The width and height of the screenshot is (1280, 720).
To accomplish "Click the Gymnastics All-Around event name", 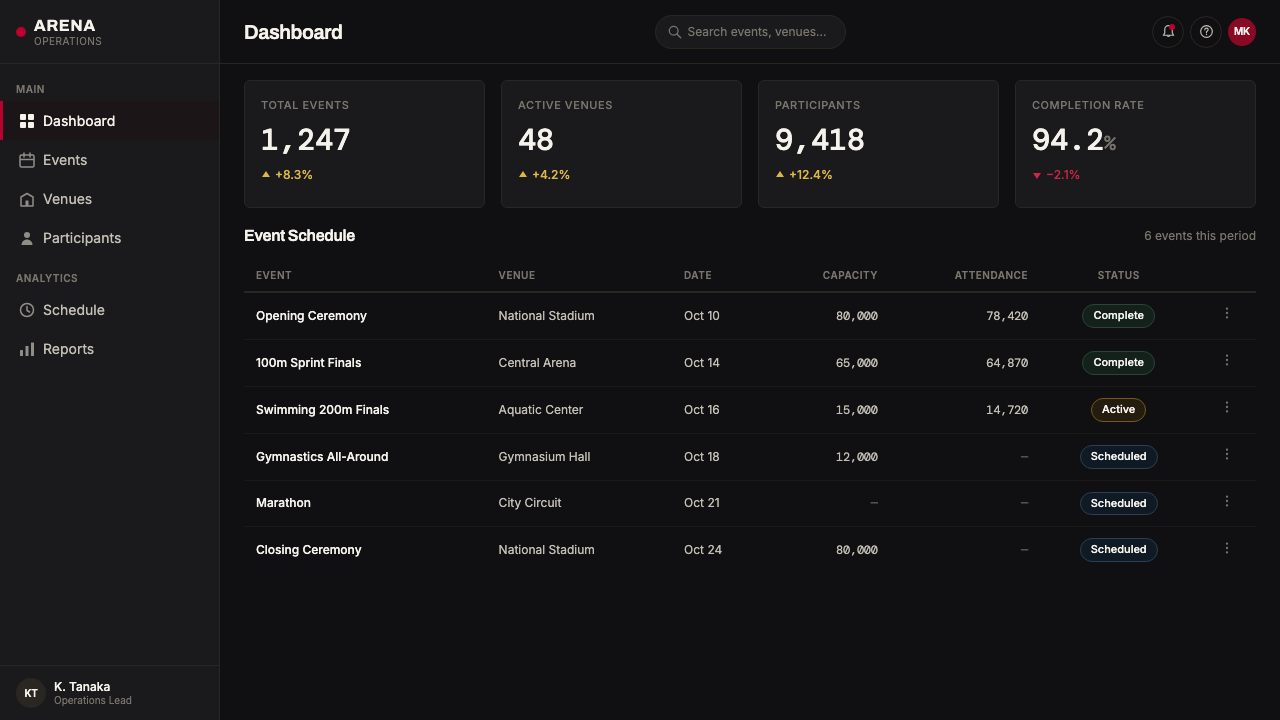I will pyautogui.click(x=322, y=457).
